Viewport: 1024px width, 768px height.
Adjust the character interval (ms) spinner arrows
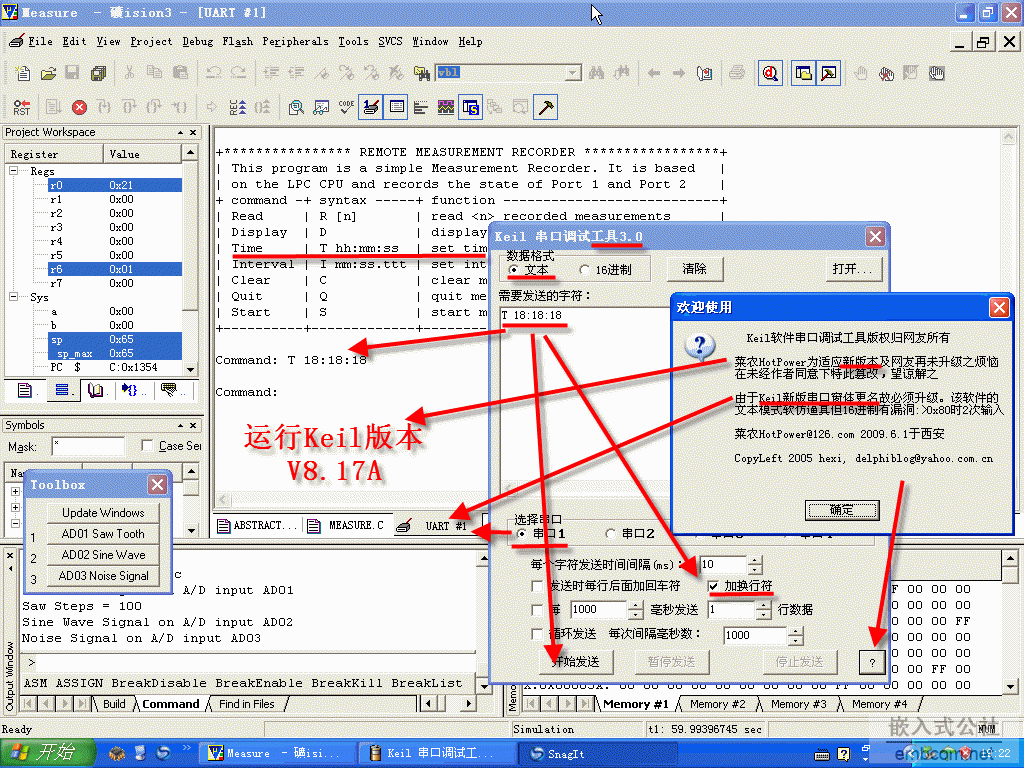[754, 564]
